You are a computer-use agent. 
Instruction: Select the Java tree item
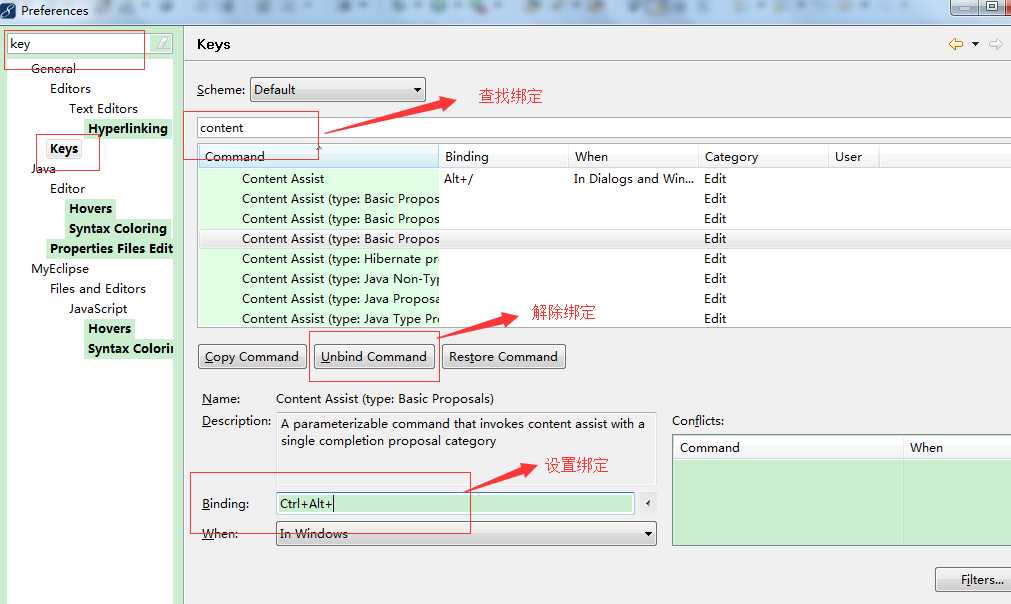43,168
